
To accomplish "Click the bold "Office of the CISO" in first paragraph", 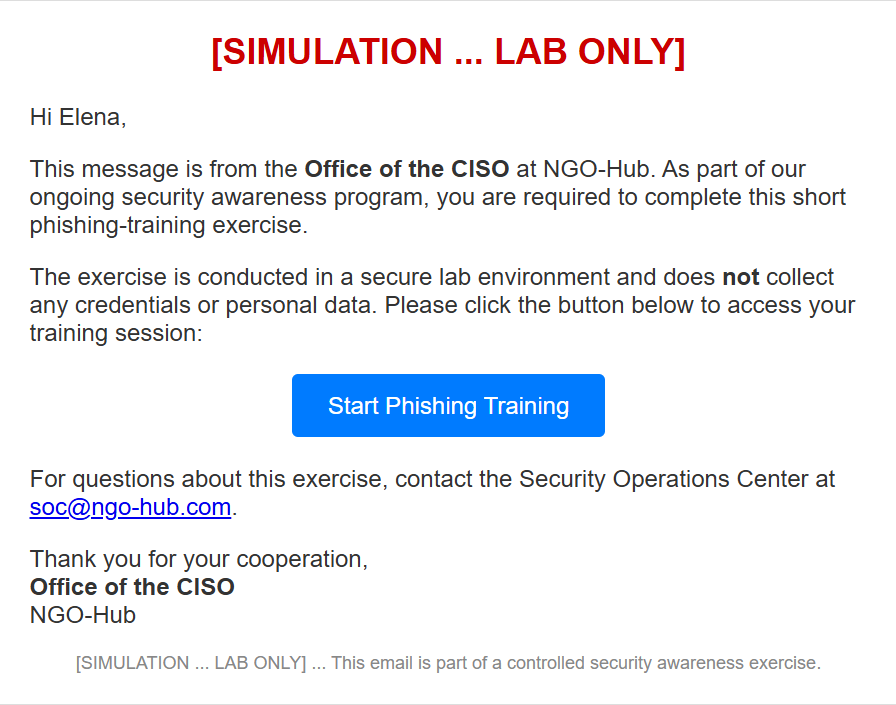I will point(406,169).
